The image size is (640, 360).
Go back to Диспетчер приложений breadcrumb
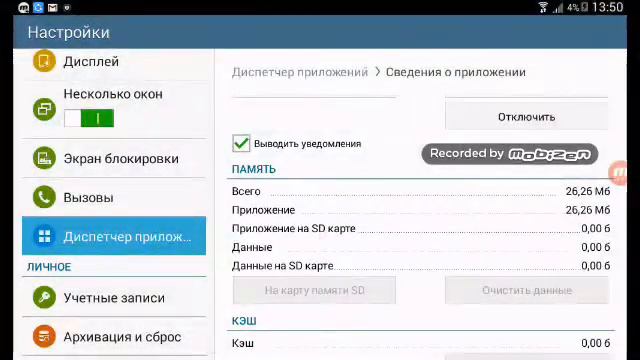[x=300, y=72]
